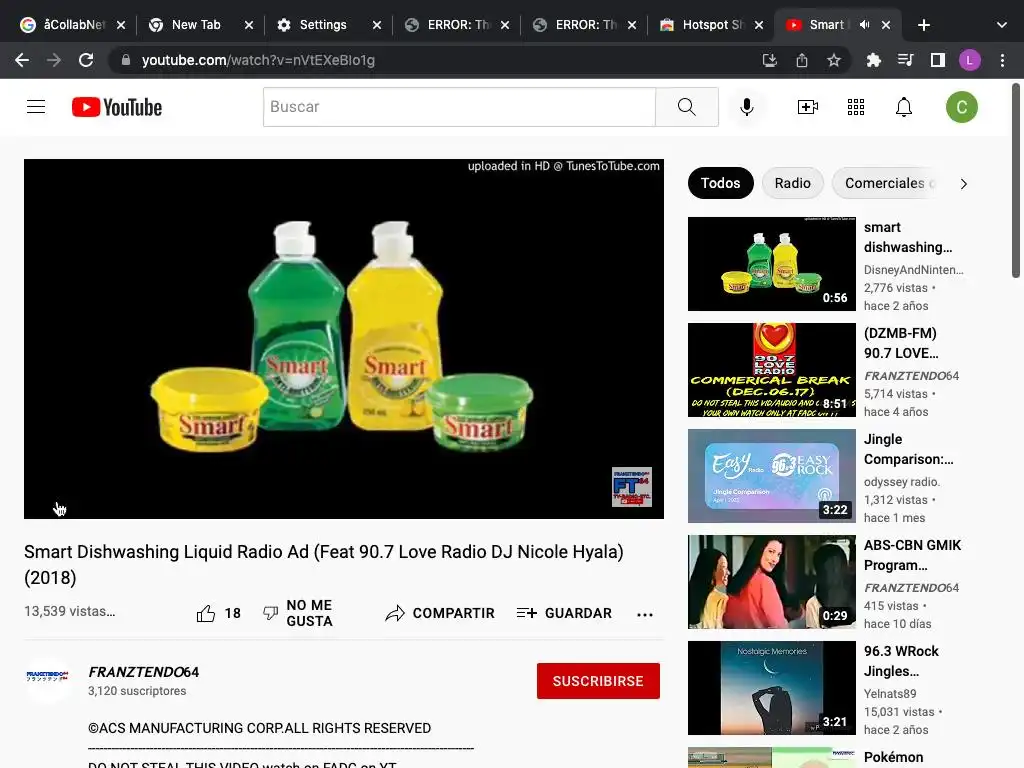Click the search magnifier button

tap(686, 106)
